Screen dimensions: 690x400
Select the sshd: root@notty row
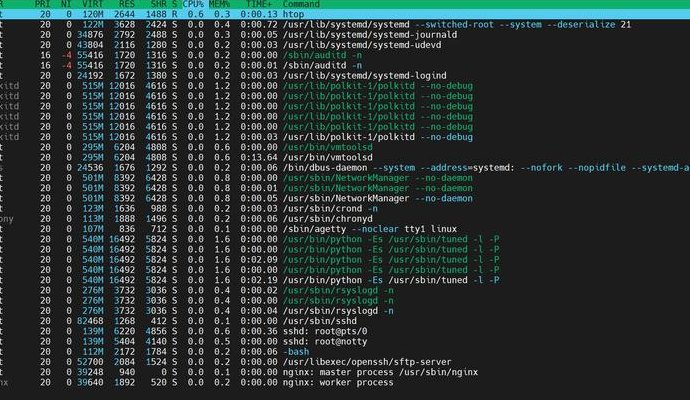click(345, 341)
